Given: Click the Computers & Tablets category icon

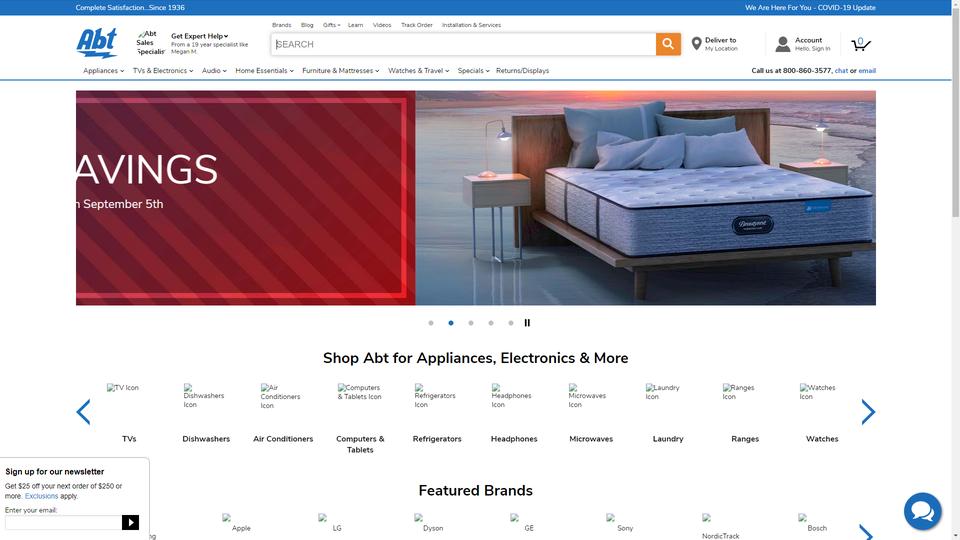Looking at the screenshot, I should [x=359, y=392].
